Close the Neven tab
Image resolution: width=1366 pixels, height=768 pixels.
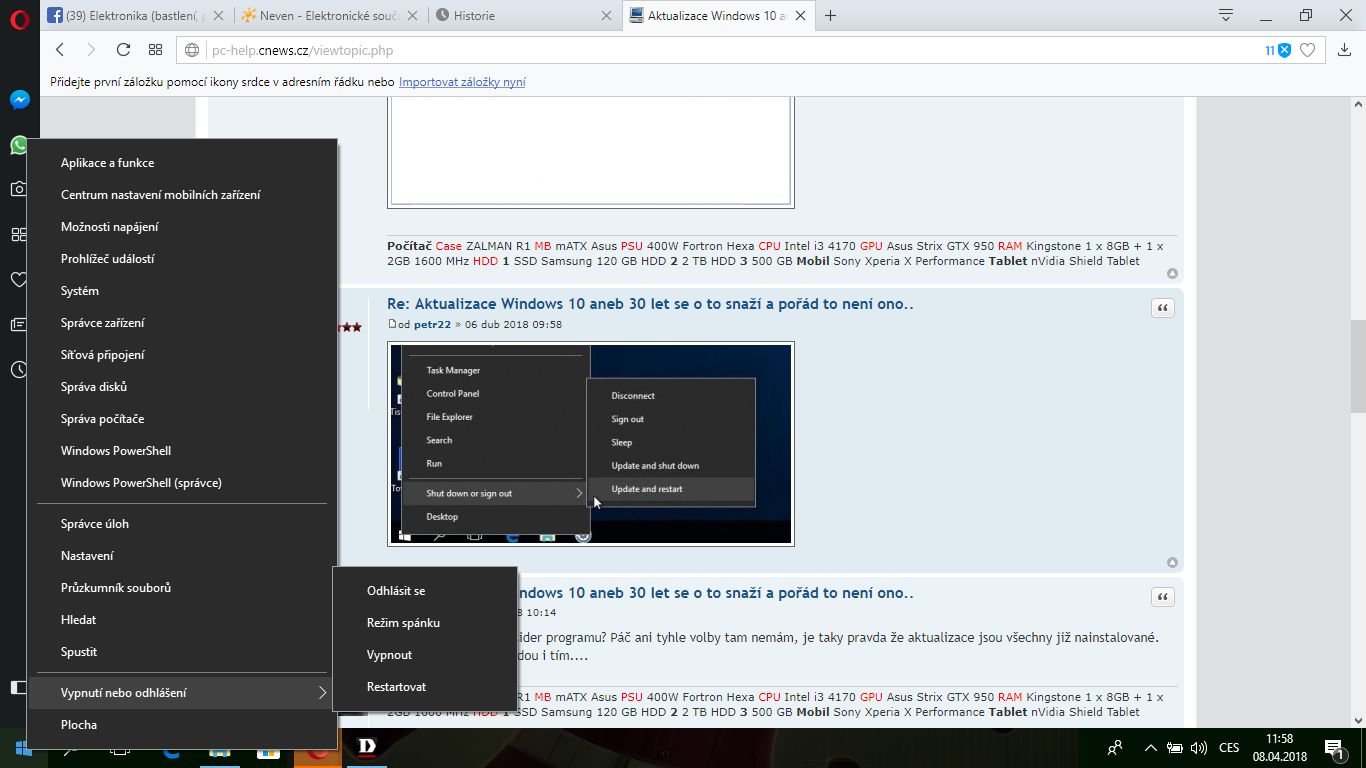tap(412, 16)
